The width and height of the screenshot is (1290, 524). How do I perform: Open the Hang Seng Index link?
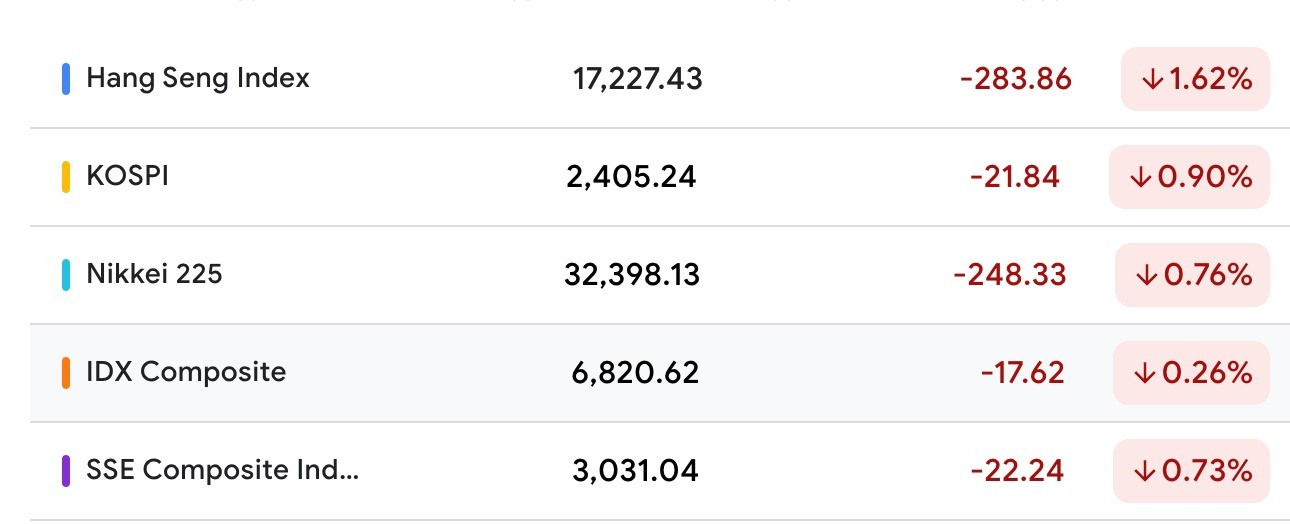pos(198,78)
